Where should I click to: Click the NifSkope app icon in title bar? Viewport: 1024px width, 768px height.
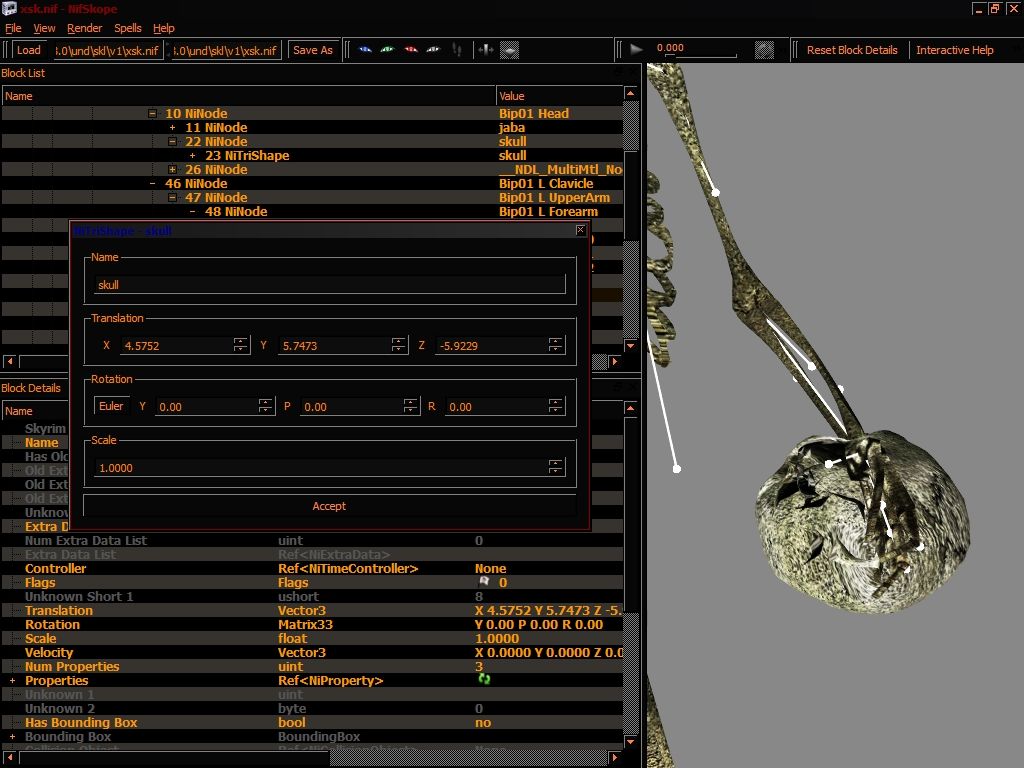pos(9,8)
